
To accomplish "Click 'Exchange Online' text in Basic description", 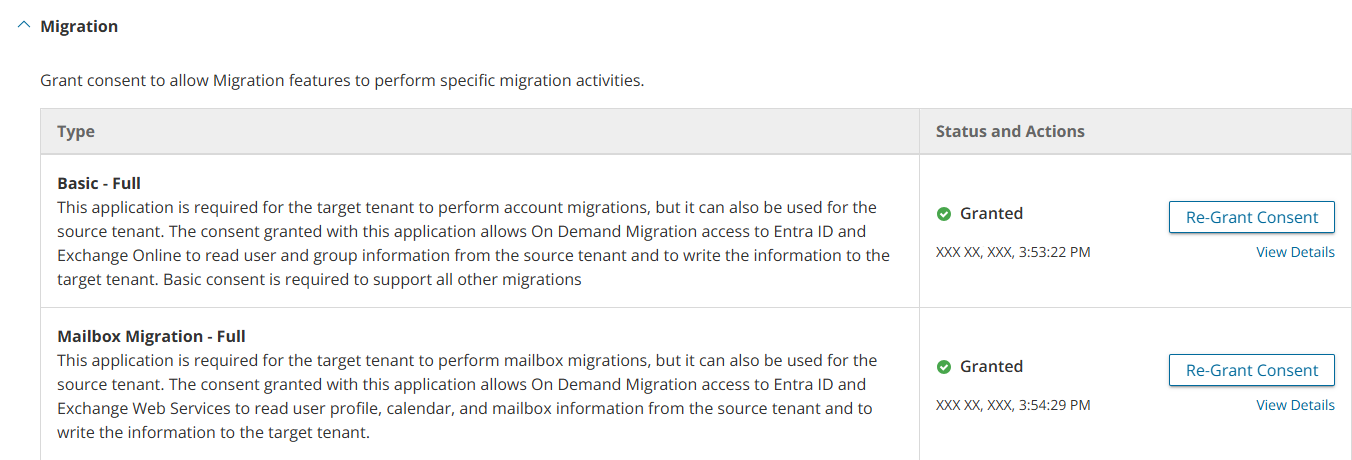I will click(113, 256).
